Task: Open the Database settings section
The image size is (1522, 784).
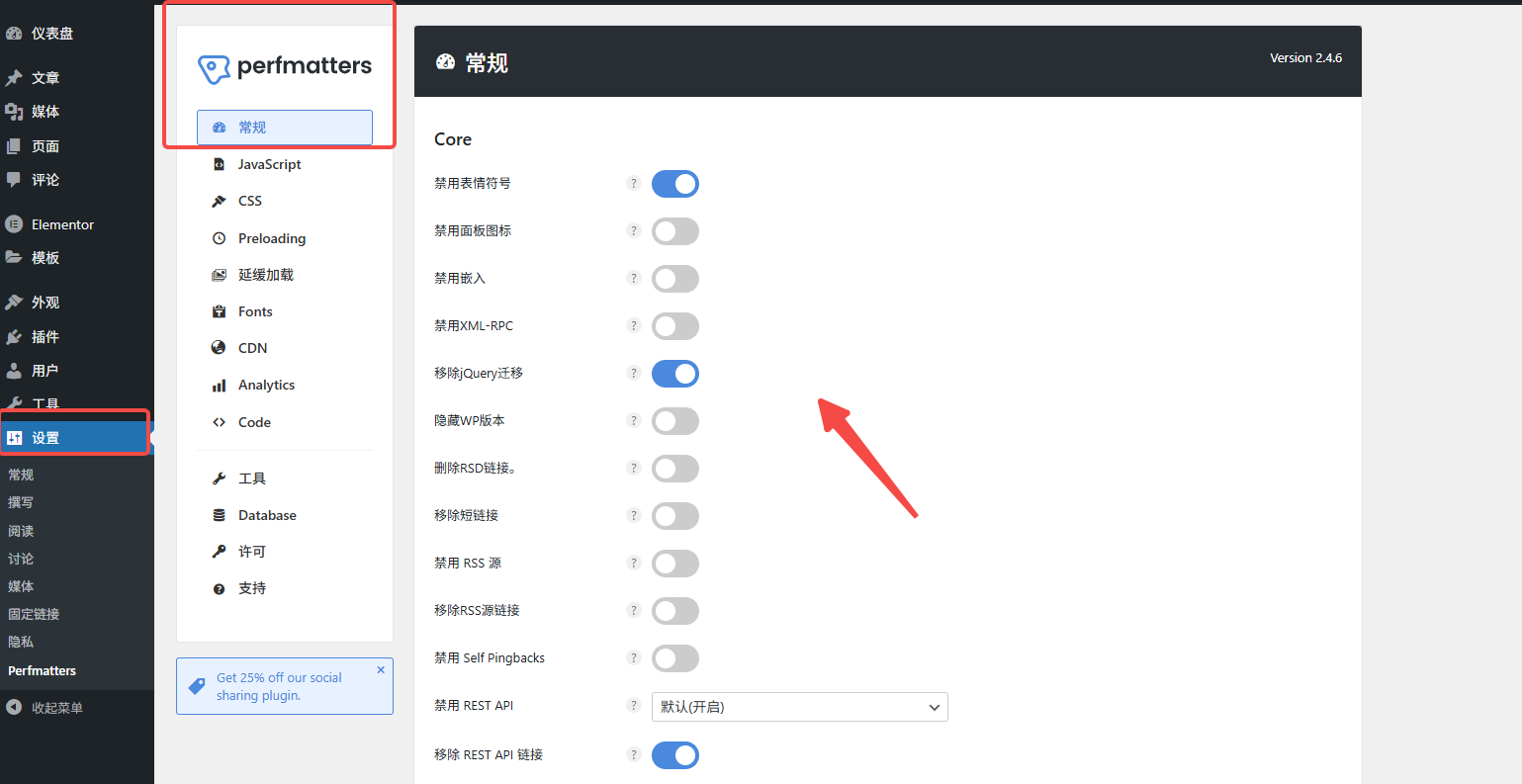Action: pyautogui.click(x=266, y=514)
